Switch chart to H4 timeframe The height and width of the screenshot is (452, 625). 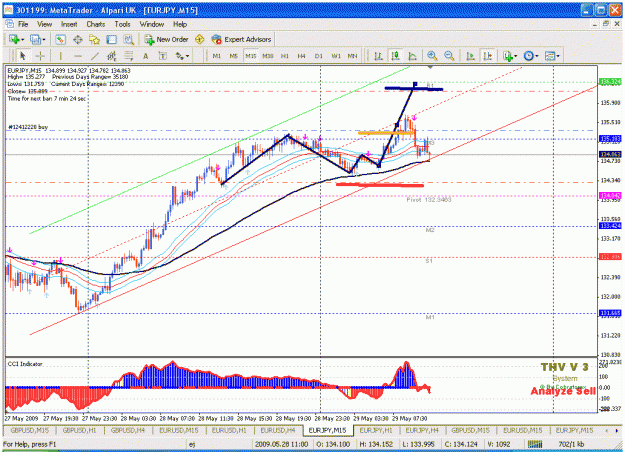click(x=302, y=56)
